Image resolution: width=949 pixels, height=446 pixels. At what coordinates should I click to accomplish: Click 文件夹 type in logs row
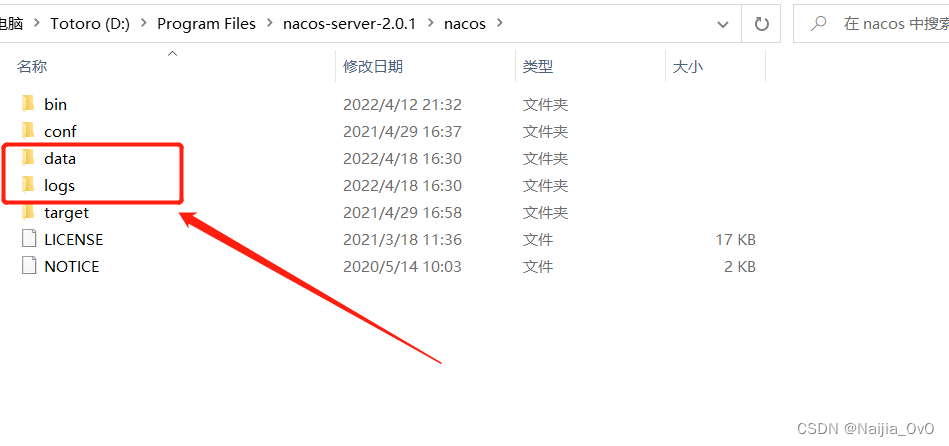pyautogui.click(x=545, y=186)
